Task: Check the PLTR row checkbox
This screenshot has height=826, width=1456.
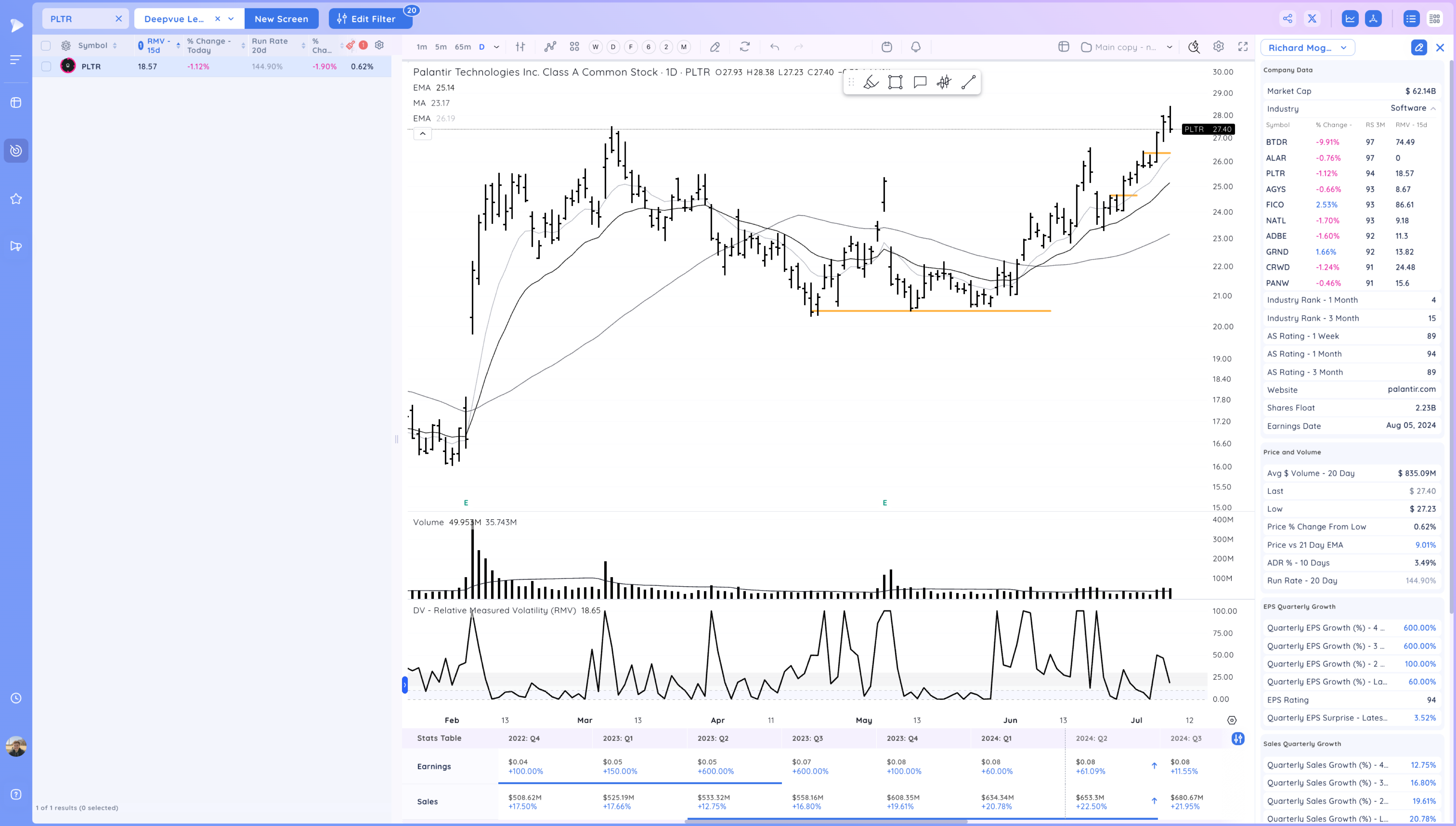Action: (46, 66)
